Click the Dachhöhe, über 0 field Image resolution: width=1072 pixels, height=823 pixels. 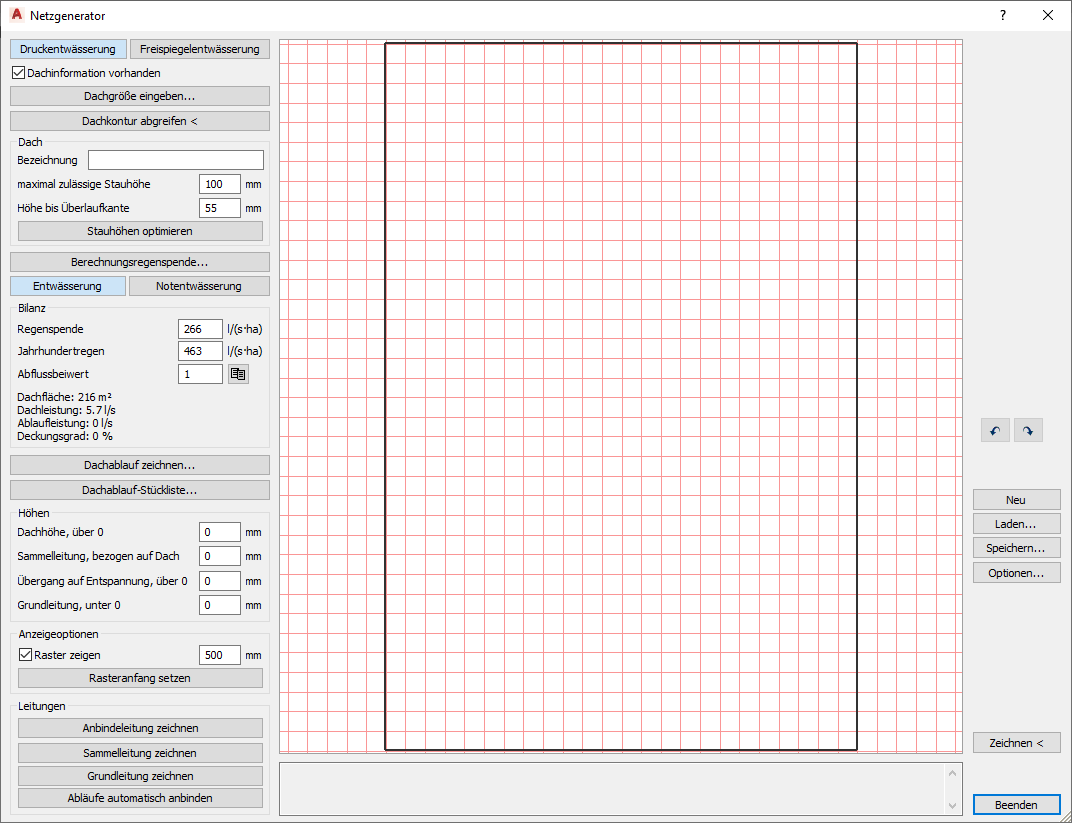(x=219, y=532)
